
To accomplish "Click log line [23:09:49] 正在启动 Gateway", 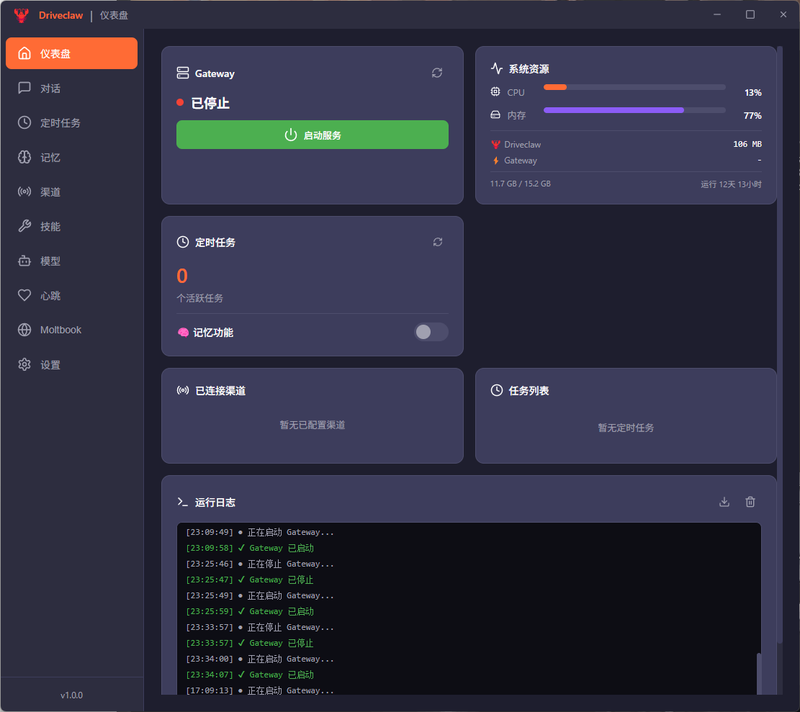I will click(x=260, y=532).
